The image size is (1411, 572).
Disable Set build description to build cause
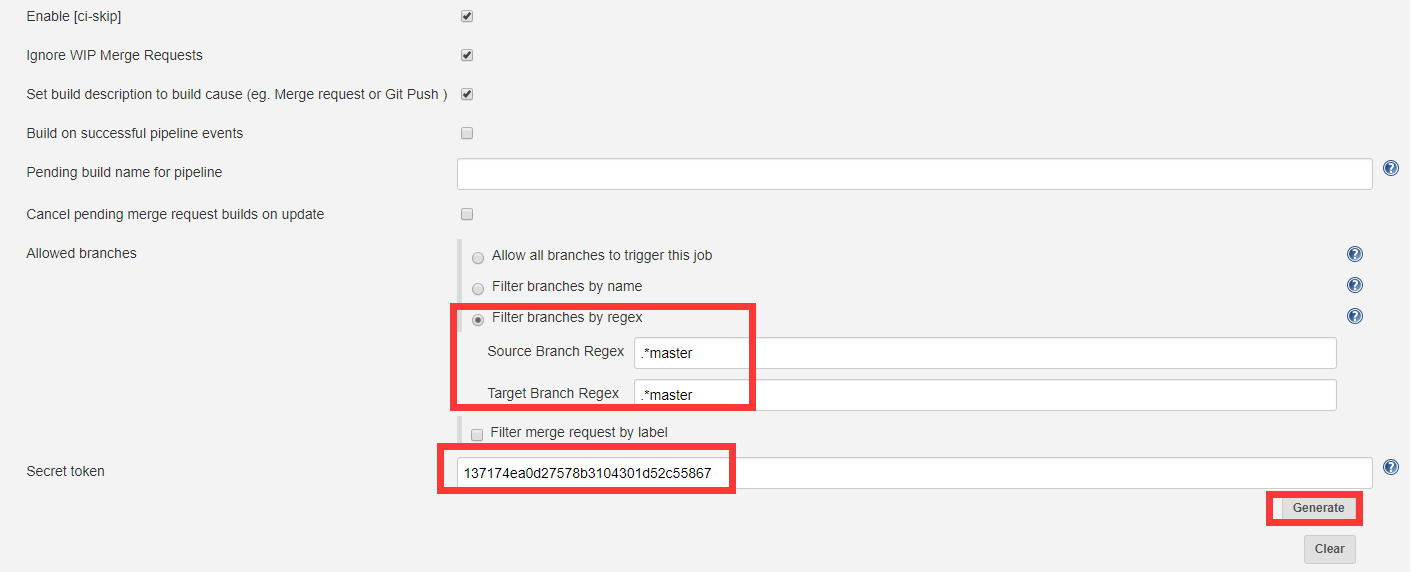(x=467, y=95)
